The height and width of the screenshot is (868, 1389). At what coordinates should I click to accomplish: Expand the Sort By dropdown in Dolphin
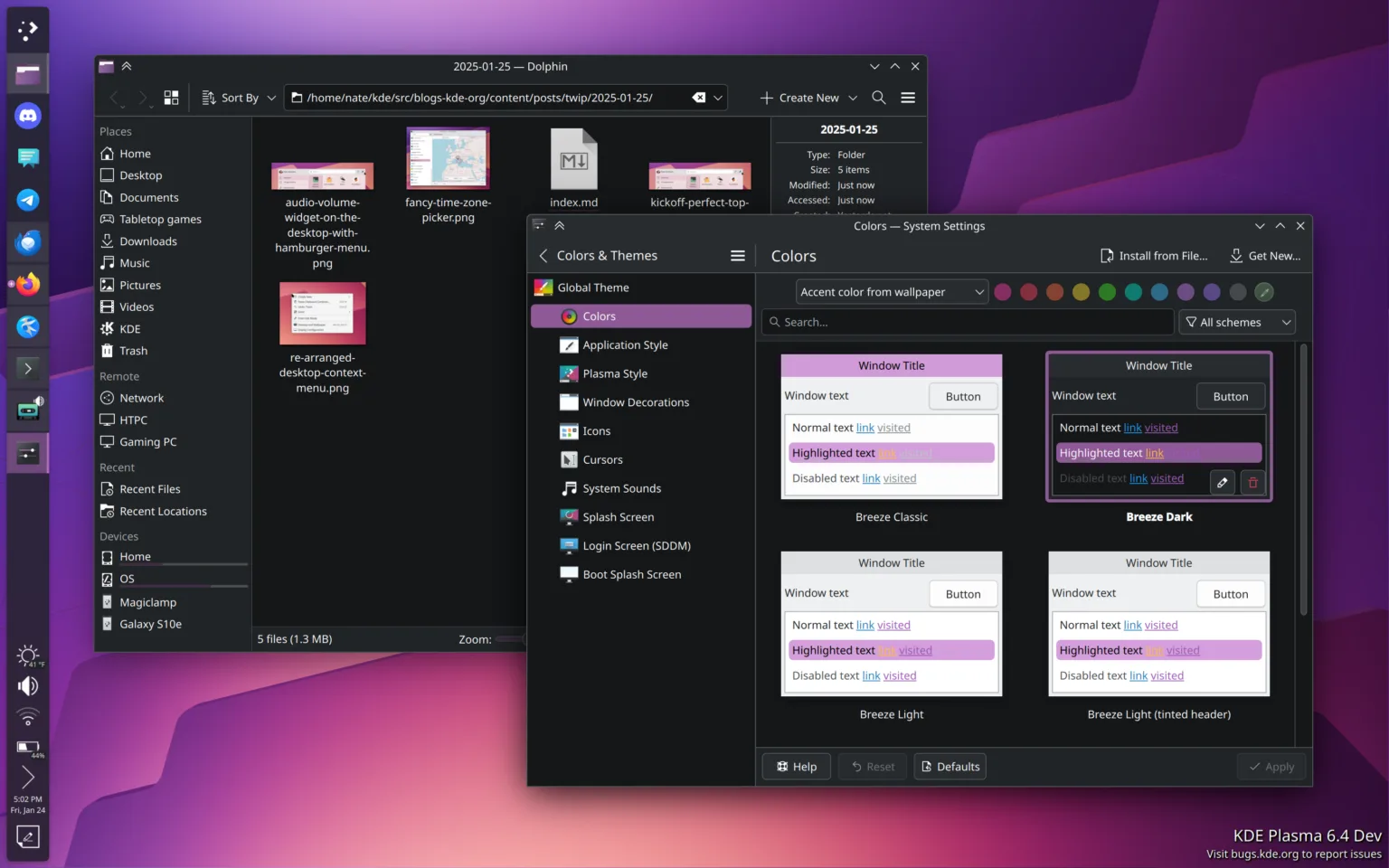237,97
